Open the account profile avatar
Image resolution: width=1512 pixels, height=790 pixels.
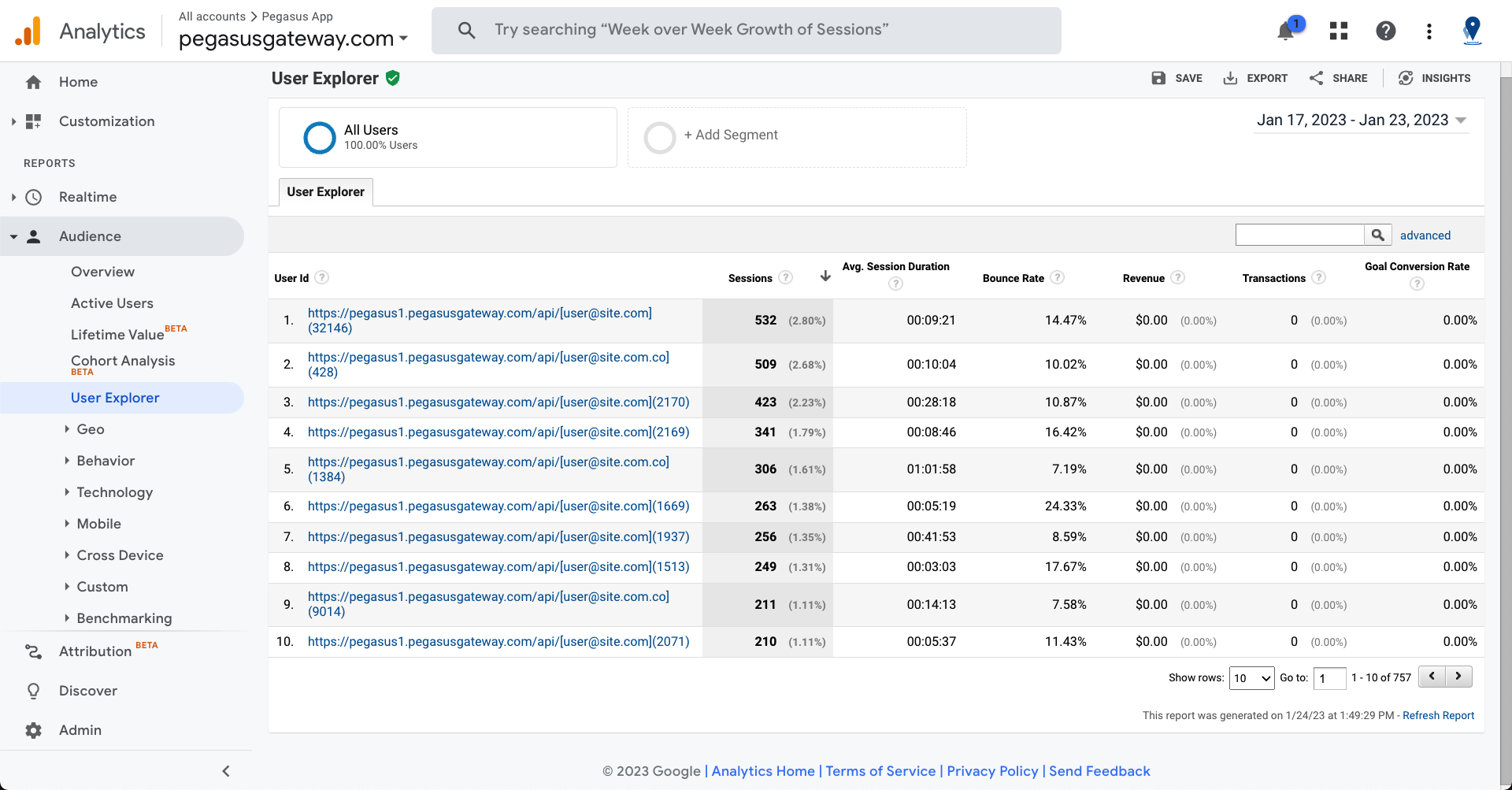(x=1472, y=31)
